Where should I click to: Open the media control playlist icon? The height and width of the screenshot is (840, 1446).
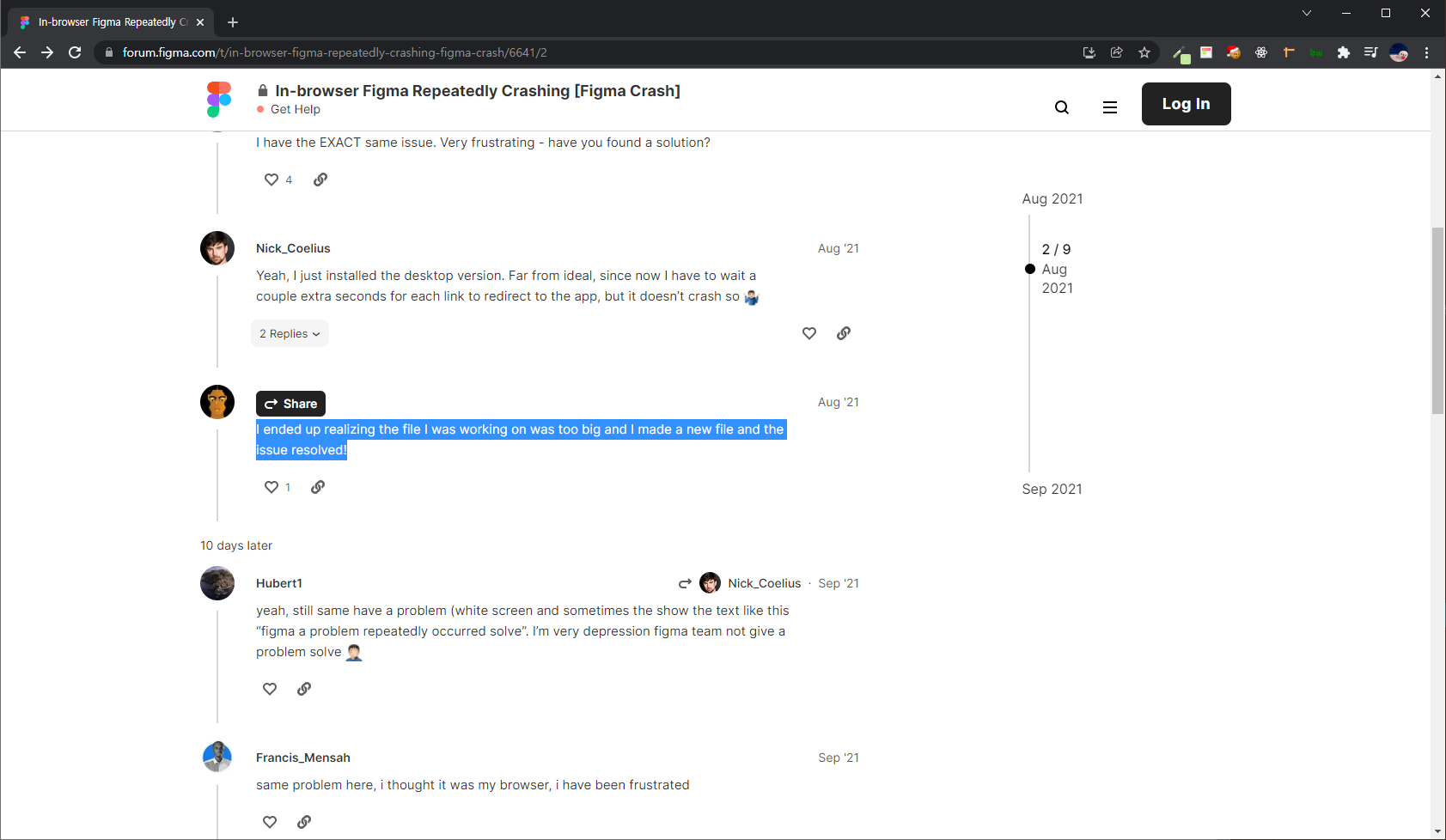pyautogui.click(x=1371, y=52)
